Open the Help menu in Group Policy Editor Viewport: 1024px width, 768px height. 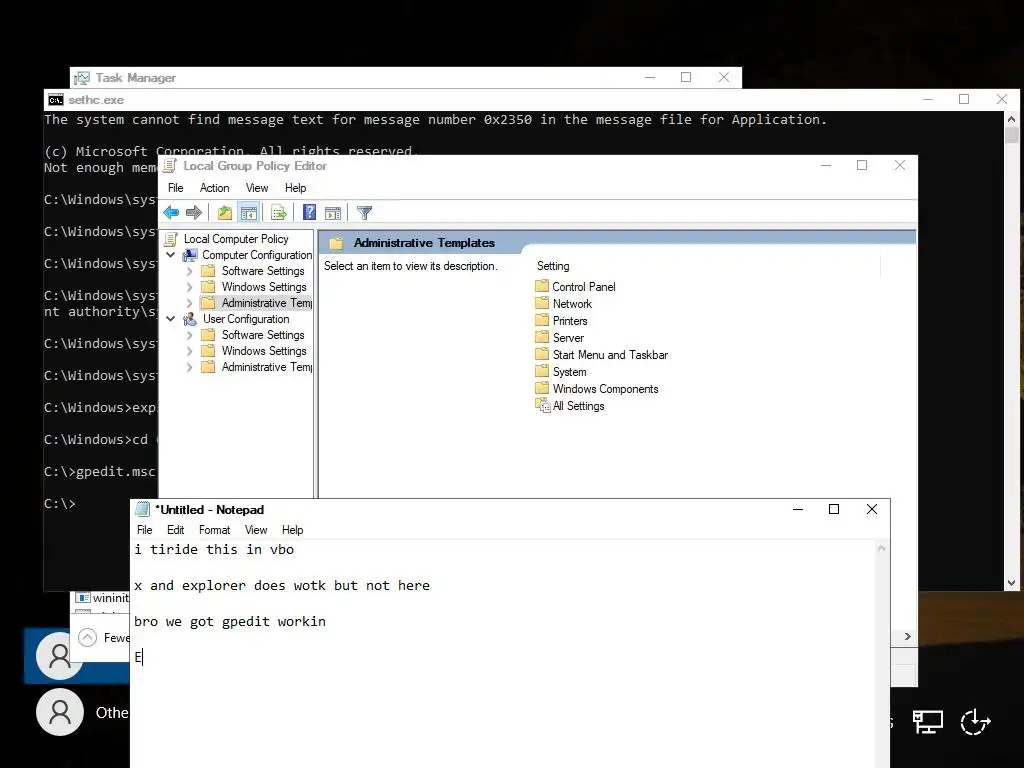tap(295, 188)
